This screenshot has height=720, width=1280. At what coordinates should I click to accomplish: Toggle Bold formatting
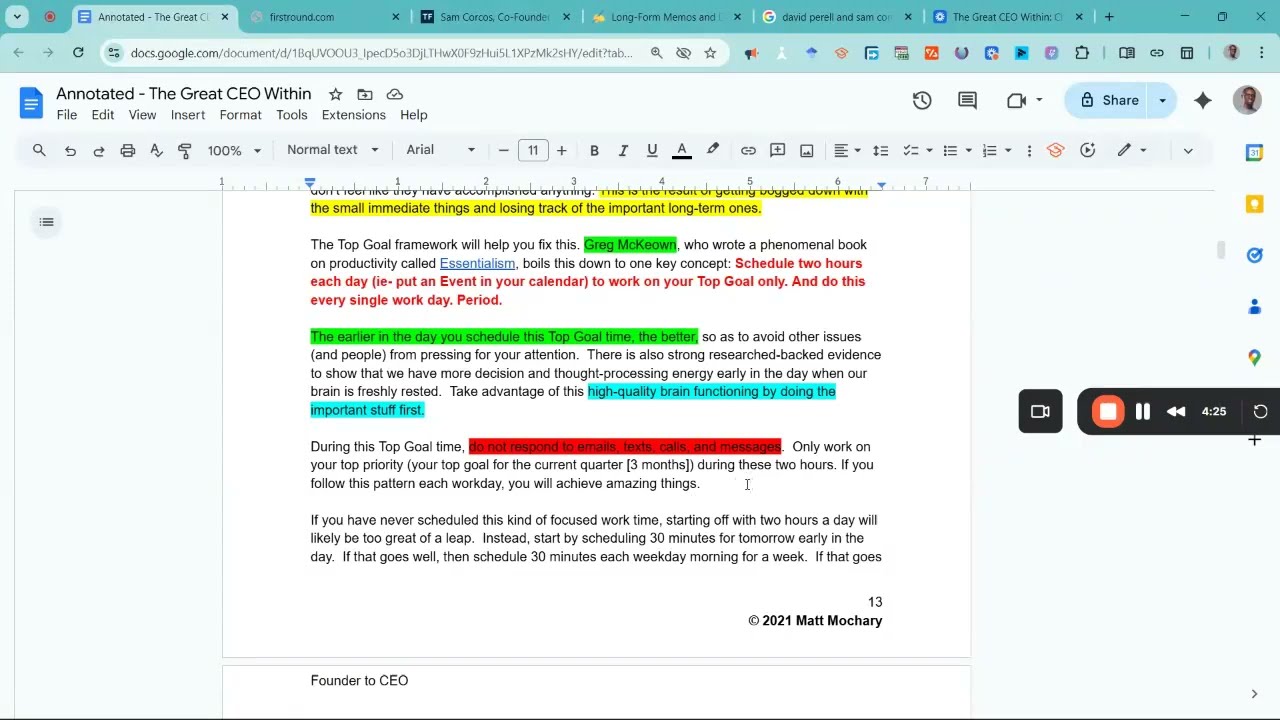click(594, 150)
